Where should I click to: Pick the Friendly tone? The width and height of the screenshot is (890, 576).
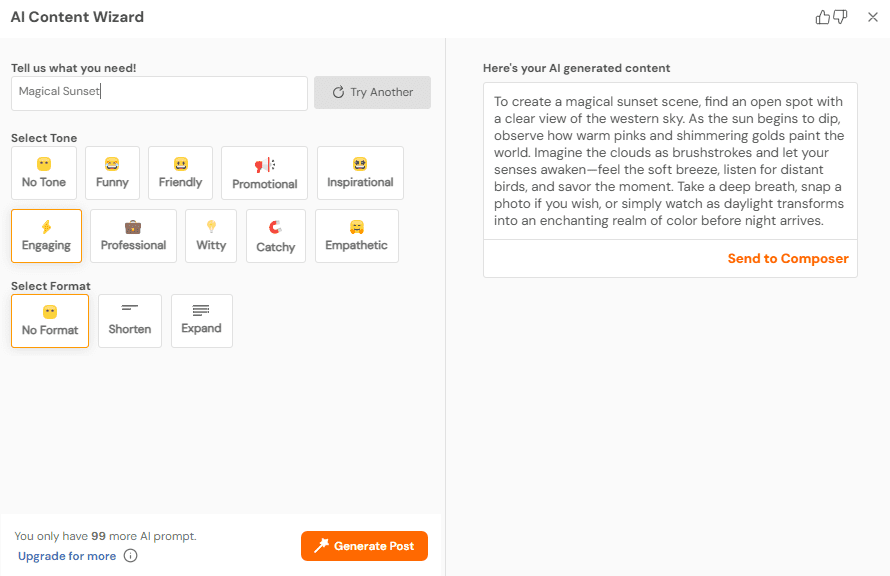click(180, 173)
